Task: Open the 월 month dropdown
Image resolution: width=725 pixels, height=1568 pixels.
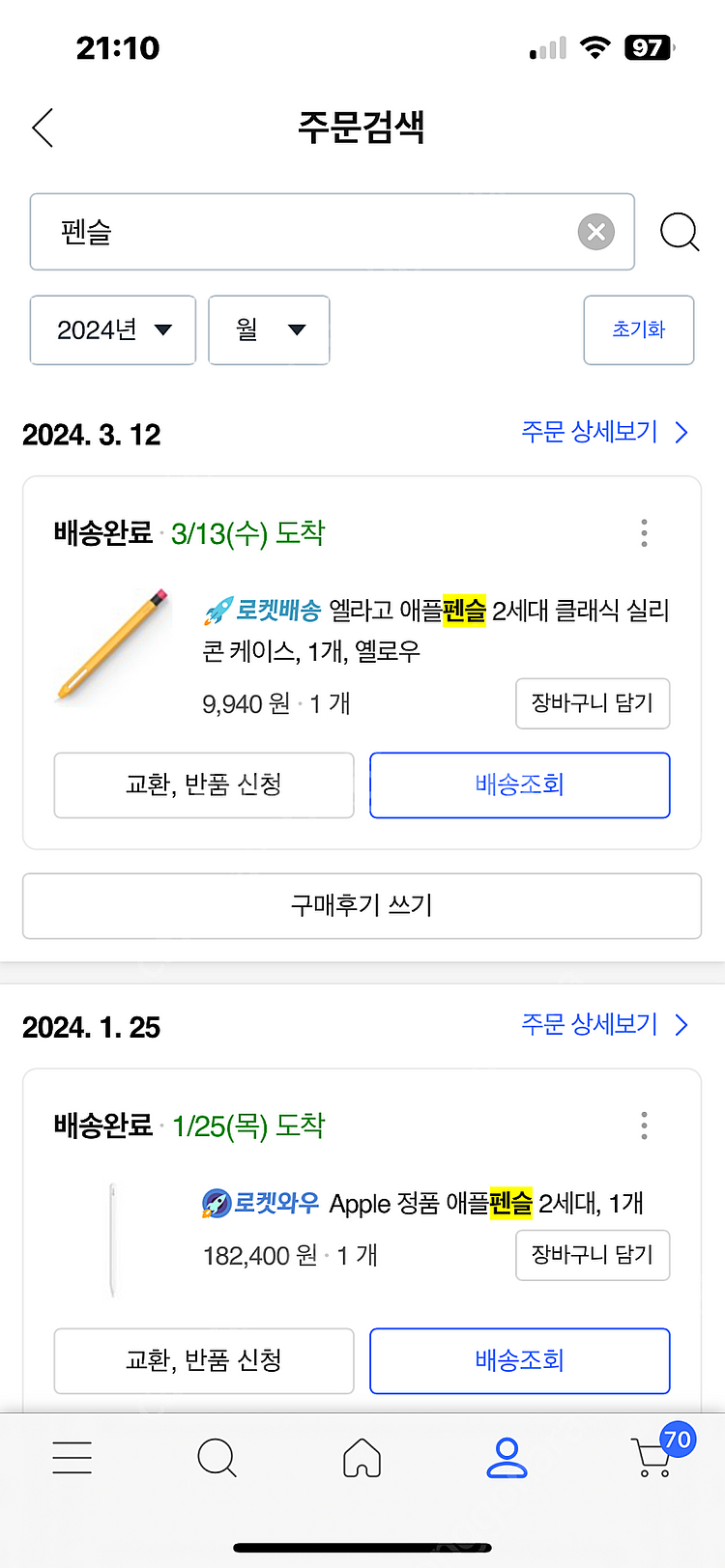Action: (x=269, y=330)
